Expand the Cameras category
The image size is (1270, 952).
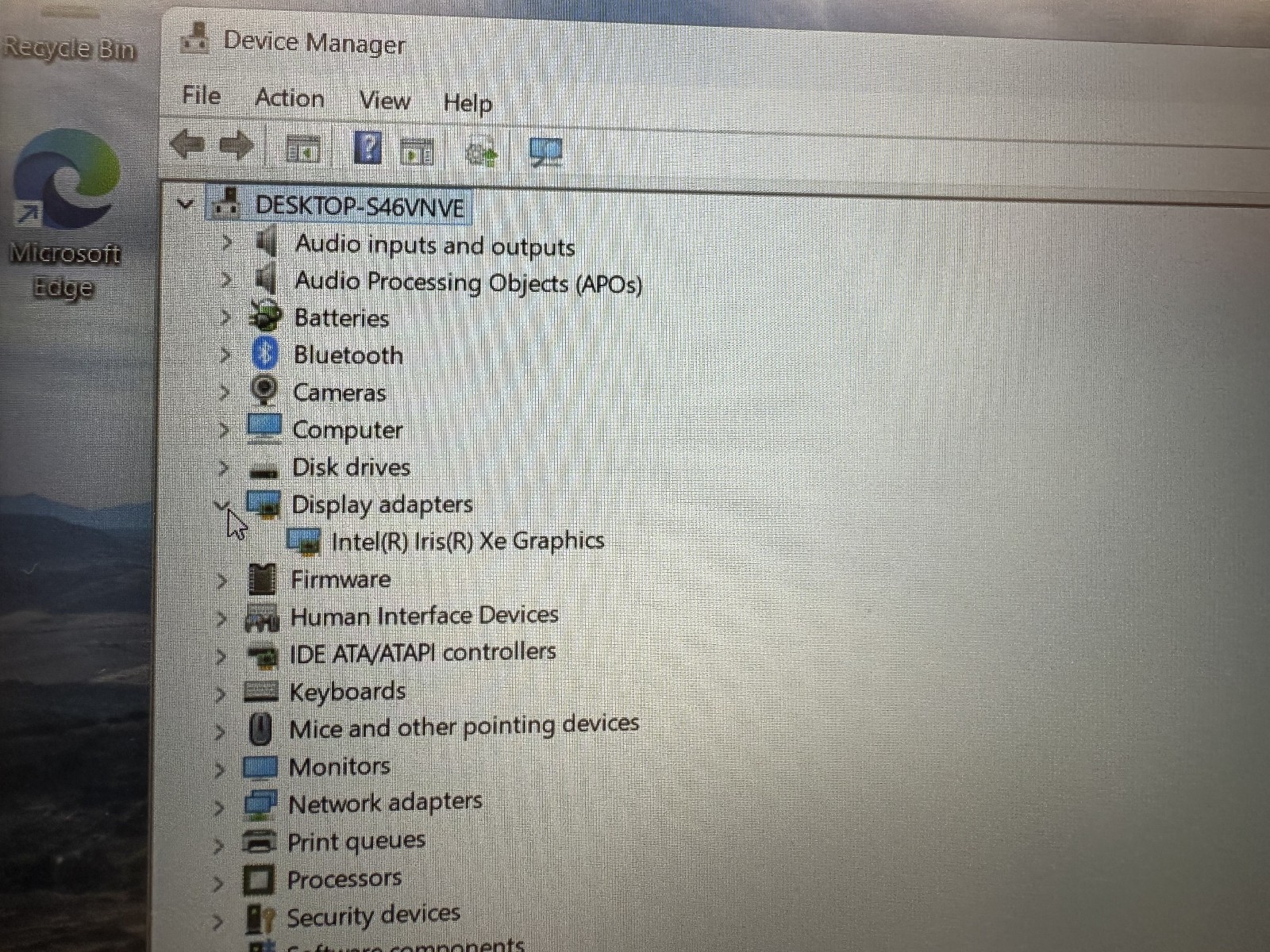(x=225, y=392)
